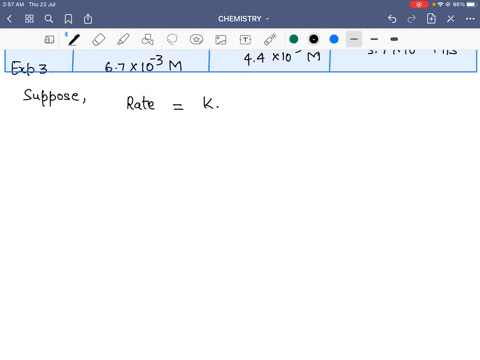This screenshot has height=360, width=480.
Task: Select the Pen tool
Action: pos(74,40)
